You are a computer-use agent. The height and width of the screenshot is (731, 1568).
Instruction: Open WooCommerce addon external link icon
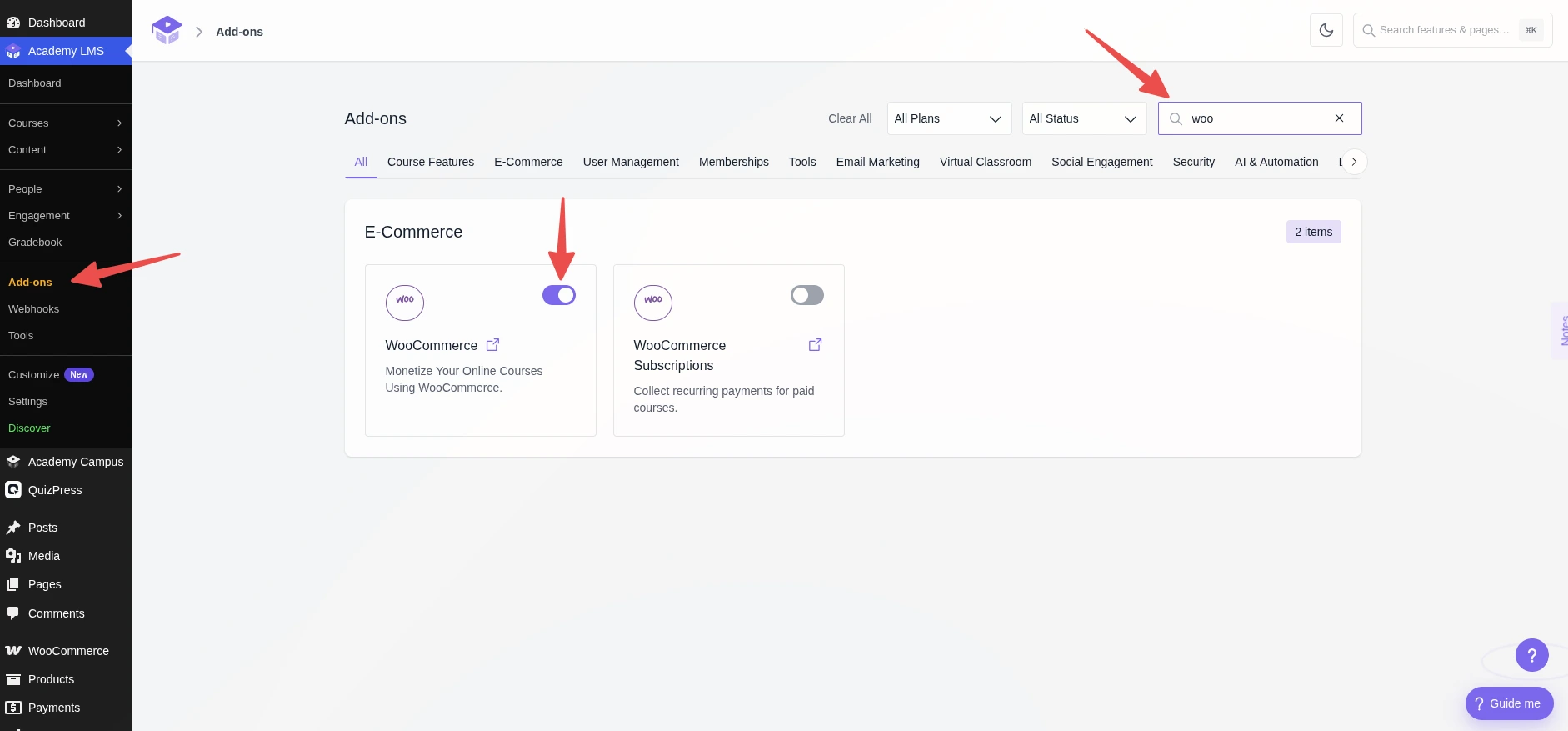point(492,344)
